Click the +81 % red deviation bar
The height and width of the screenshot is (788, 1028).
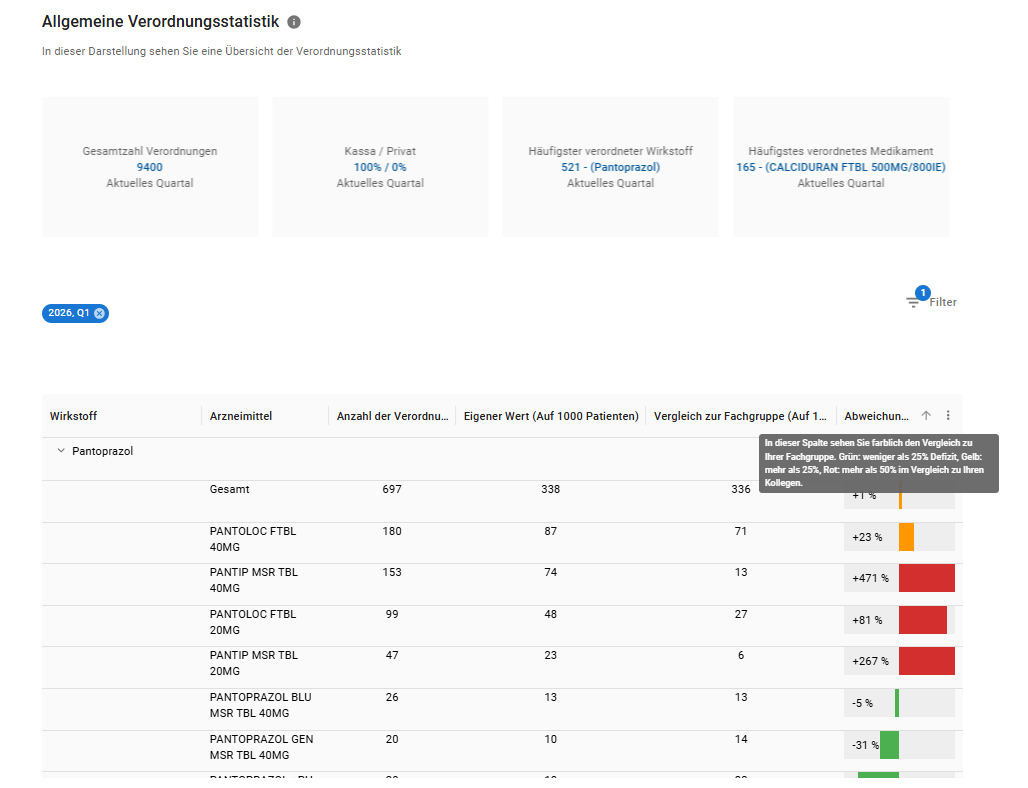[922, 620]
